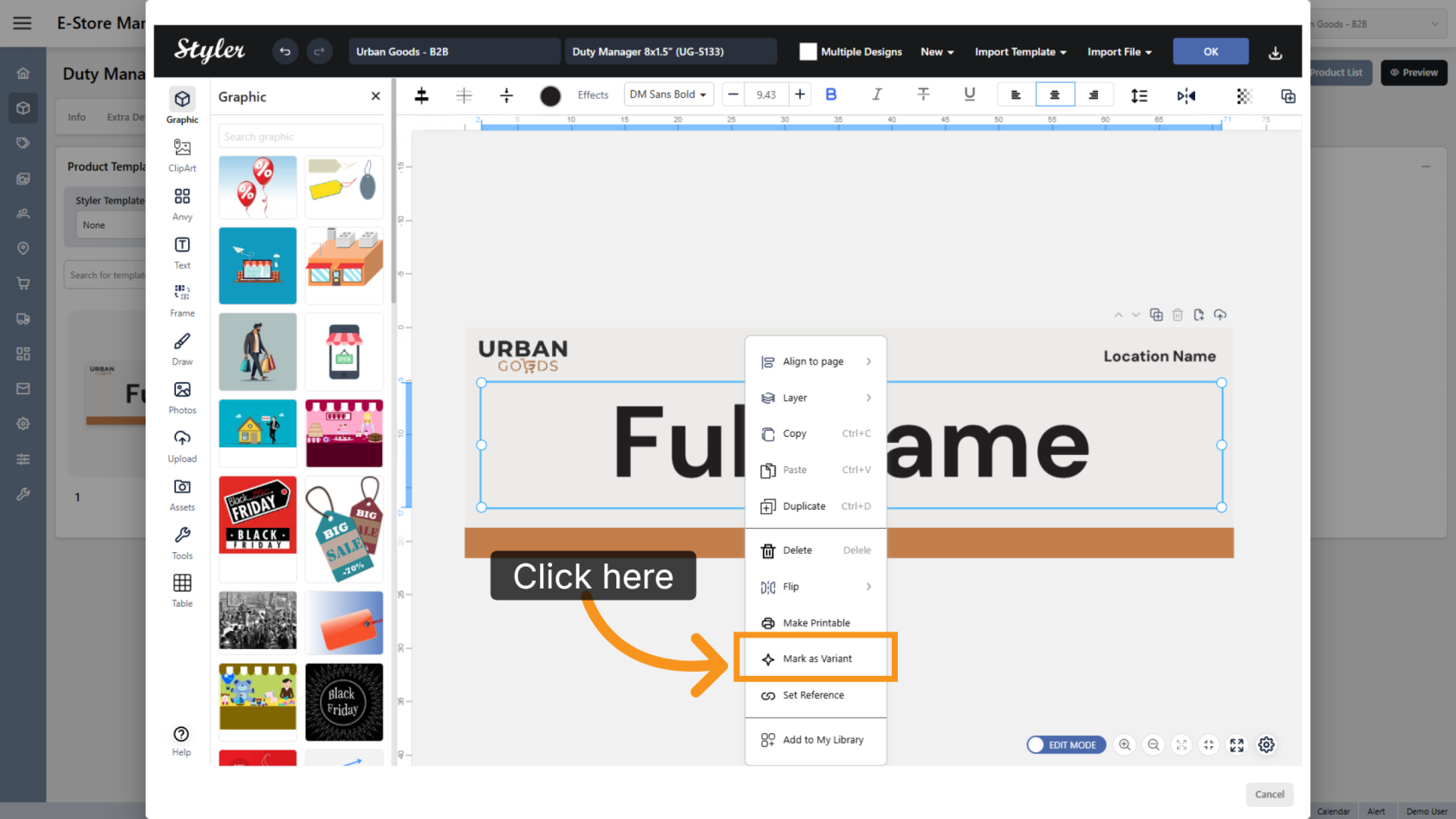The image size is (1456, 819).
Task: Expand the Flip submenu
Action: point(816,587)
